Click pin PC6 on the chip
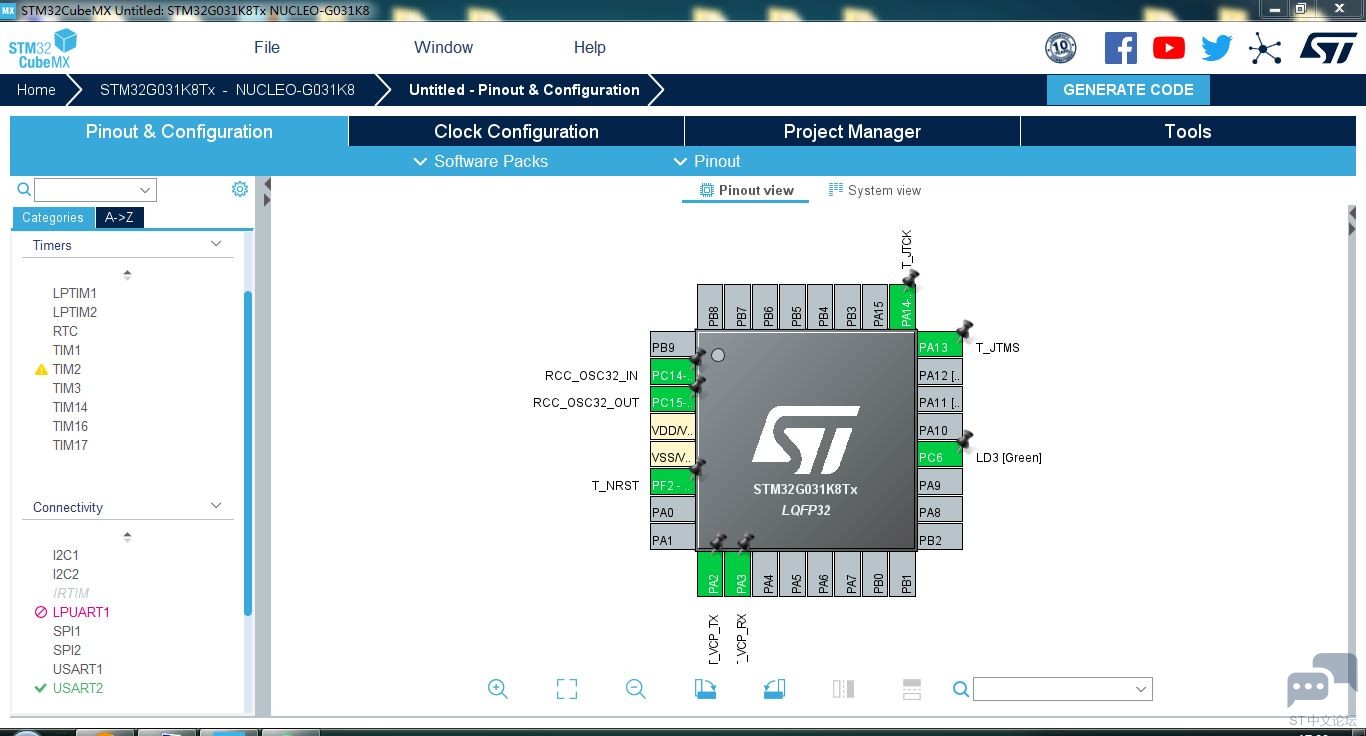The image size is (1366, 736). click(x=940, y=457)
